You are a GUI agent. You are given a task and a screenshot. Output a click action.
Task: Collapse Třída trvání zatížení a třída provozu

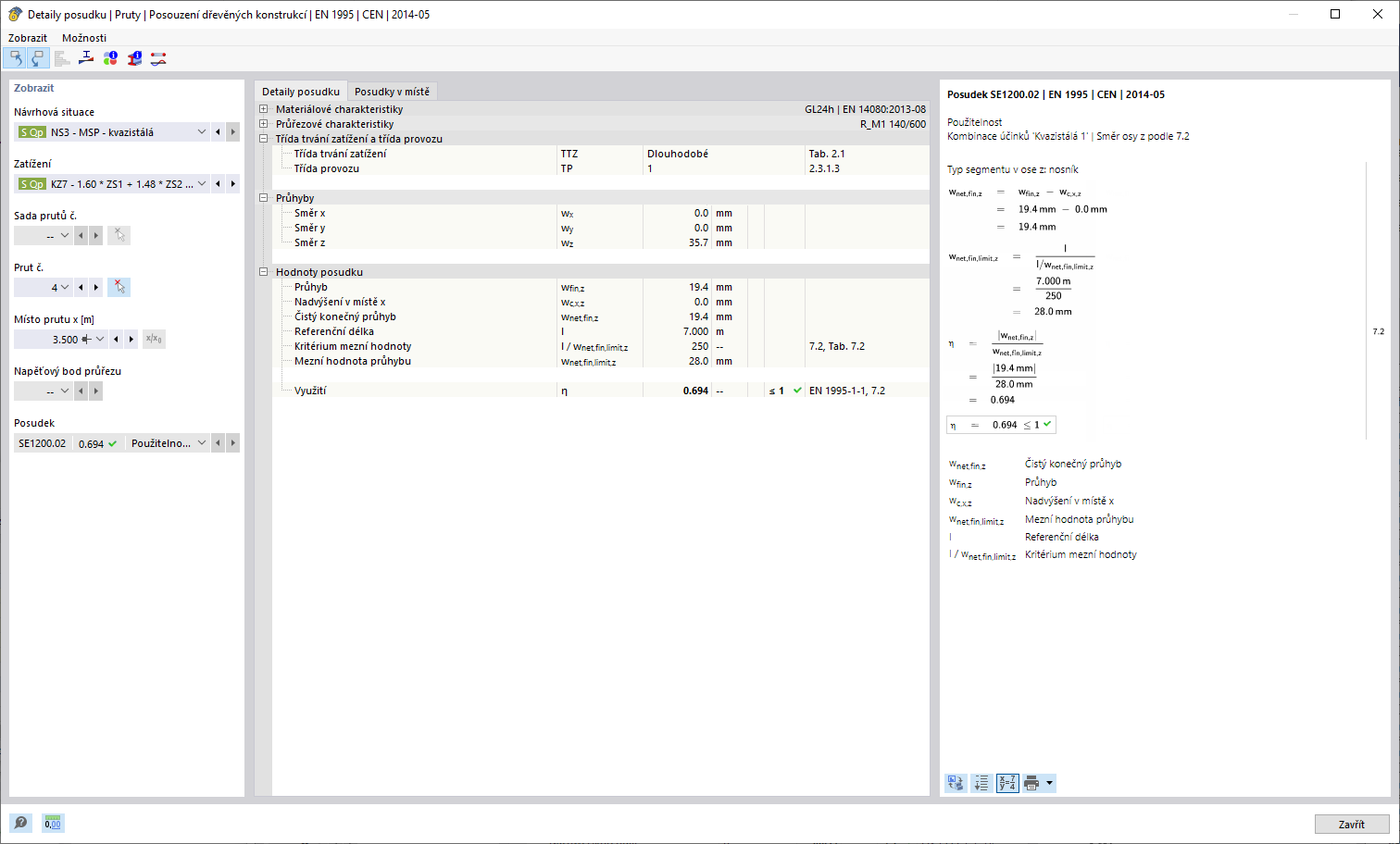coord(264,139)
